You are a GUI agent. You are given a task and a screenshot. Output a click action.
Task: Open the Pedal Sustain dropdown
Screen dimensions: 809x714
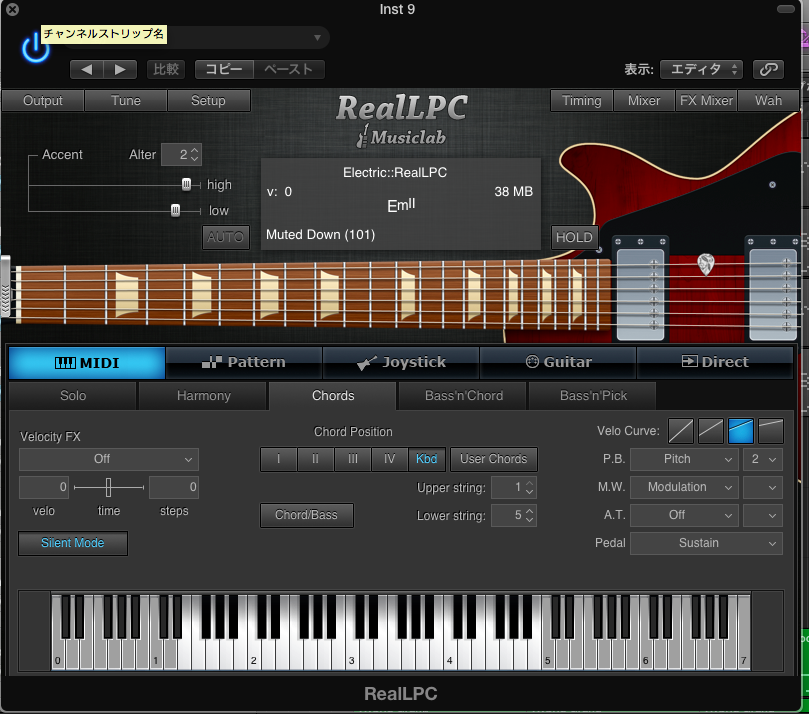pyautogui.click(x=706, y=543)
